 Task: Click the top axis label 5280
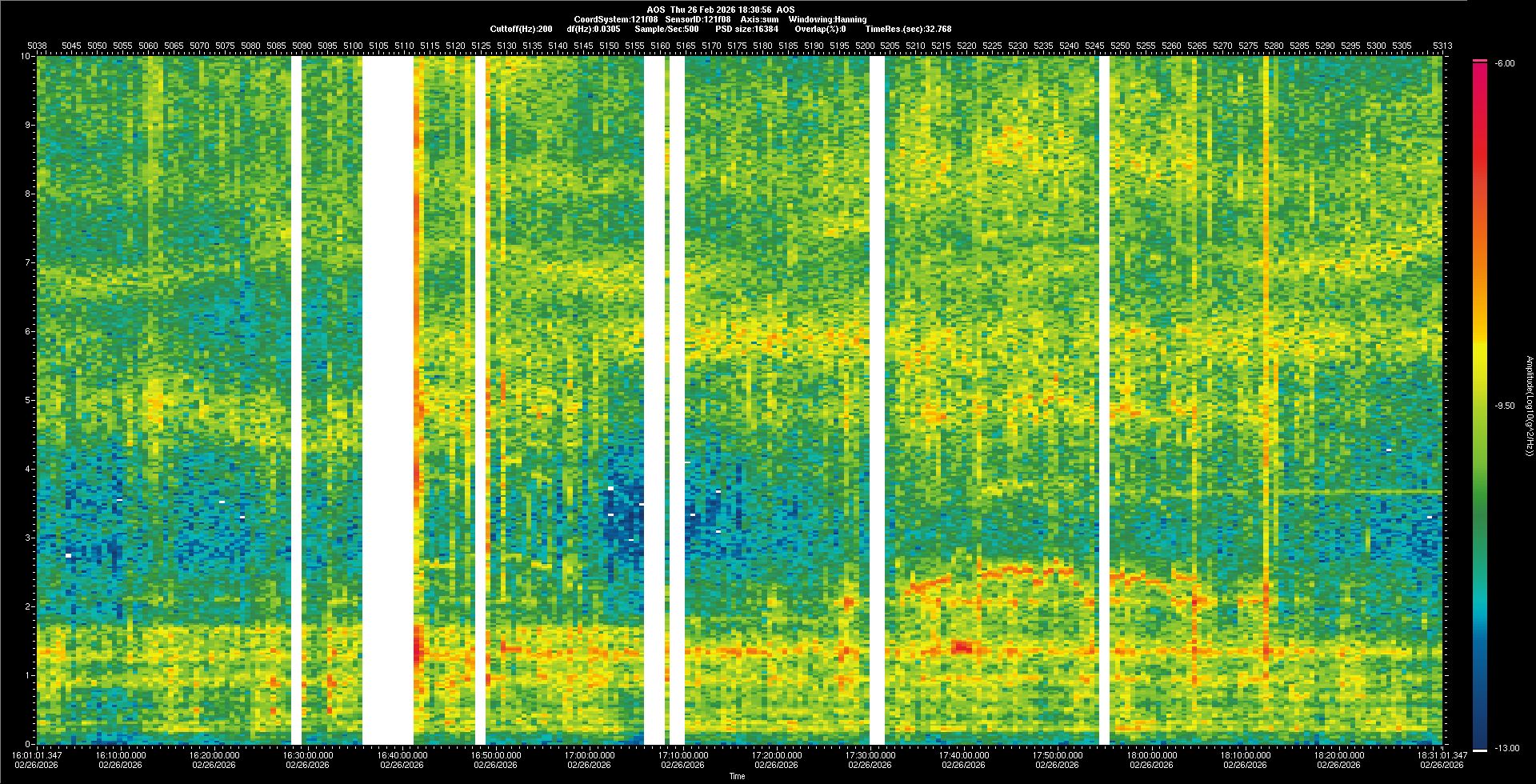pyautogui.click(x=1274, y=46)
